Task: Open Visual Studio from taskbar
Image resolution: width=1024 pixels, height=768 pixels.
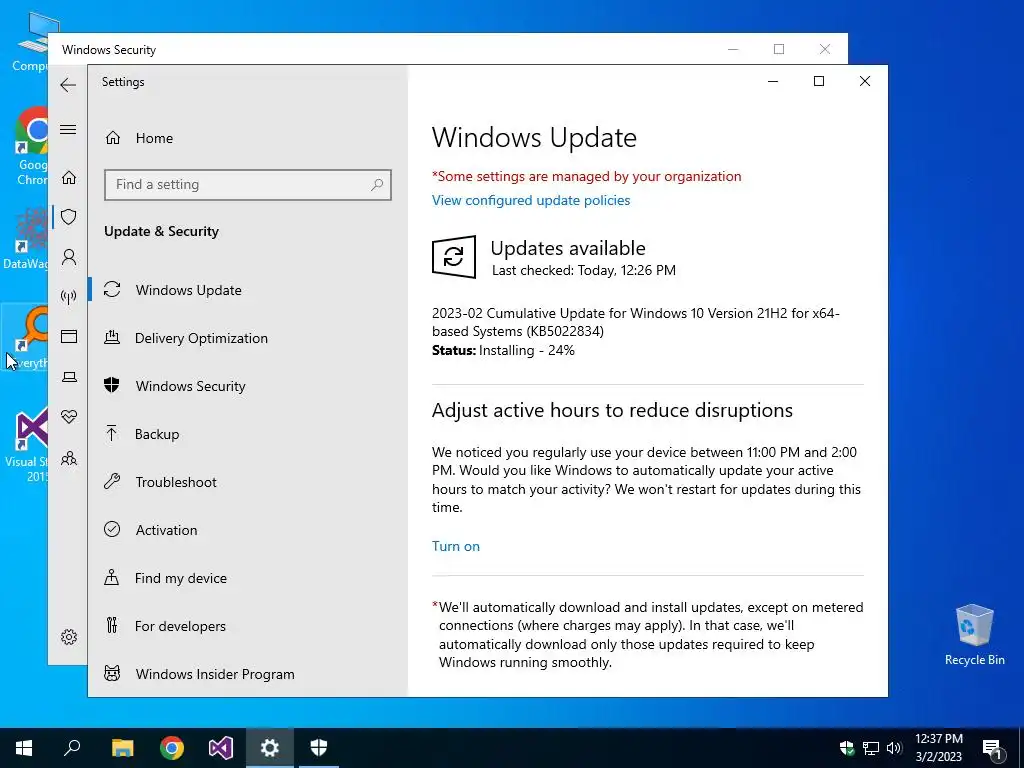Action: pyautogui.click(x=221, y=748)
